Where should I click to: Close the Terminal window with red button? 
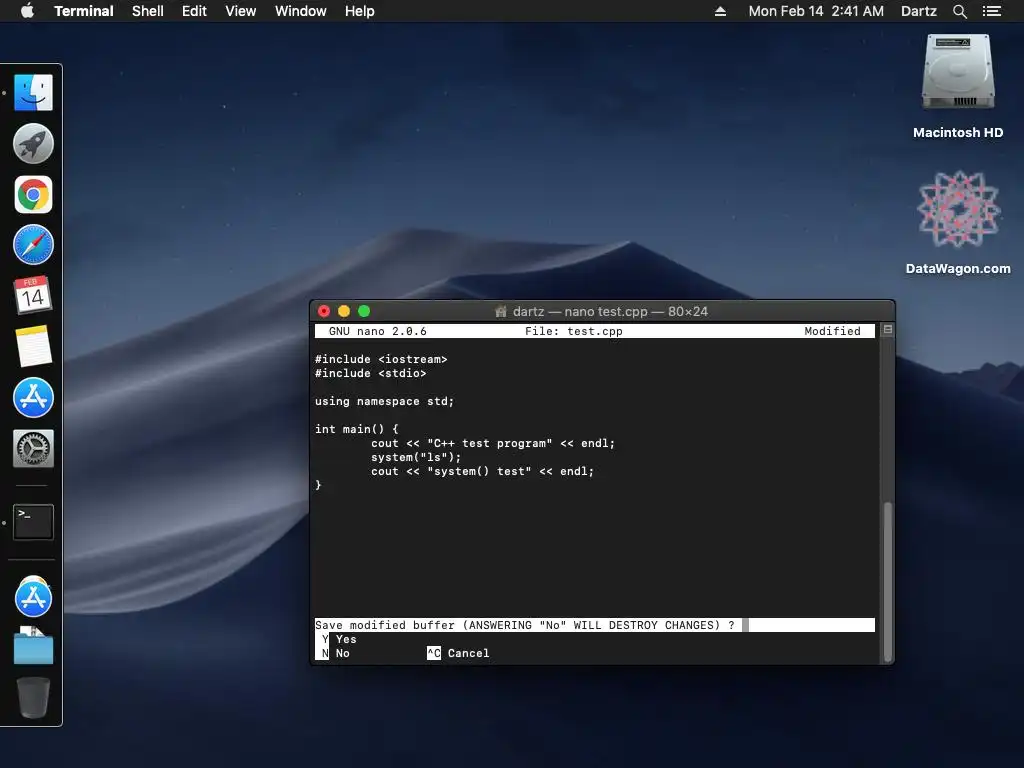[x=324, y=312]
